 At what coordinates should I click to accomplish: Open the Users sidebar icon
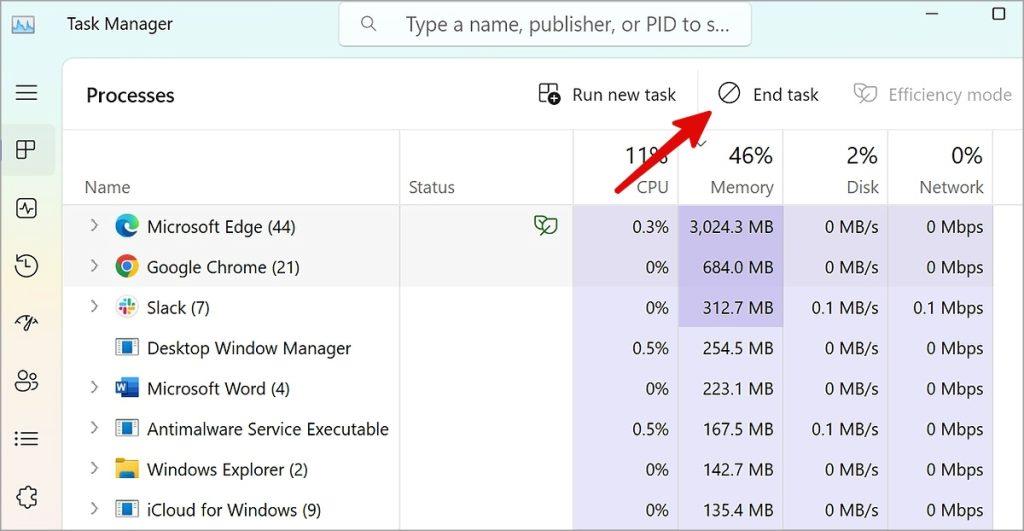pyautogui.click(x=26, y=381)
